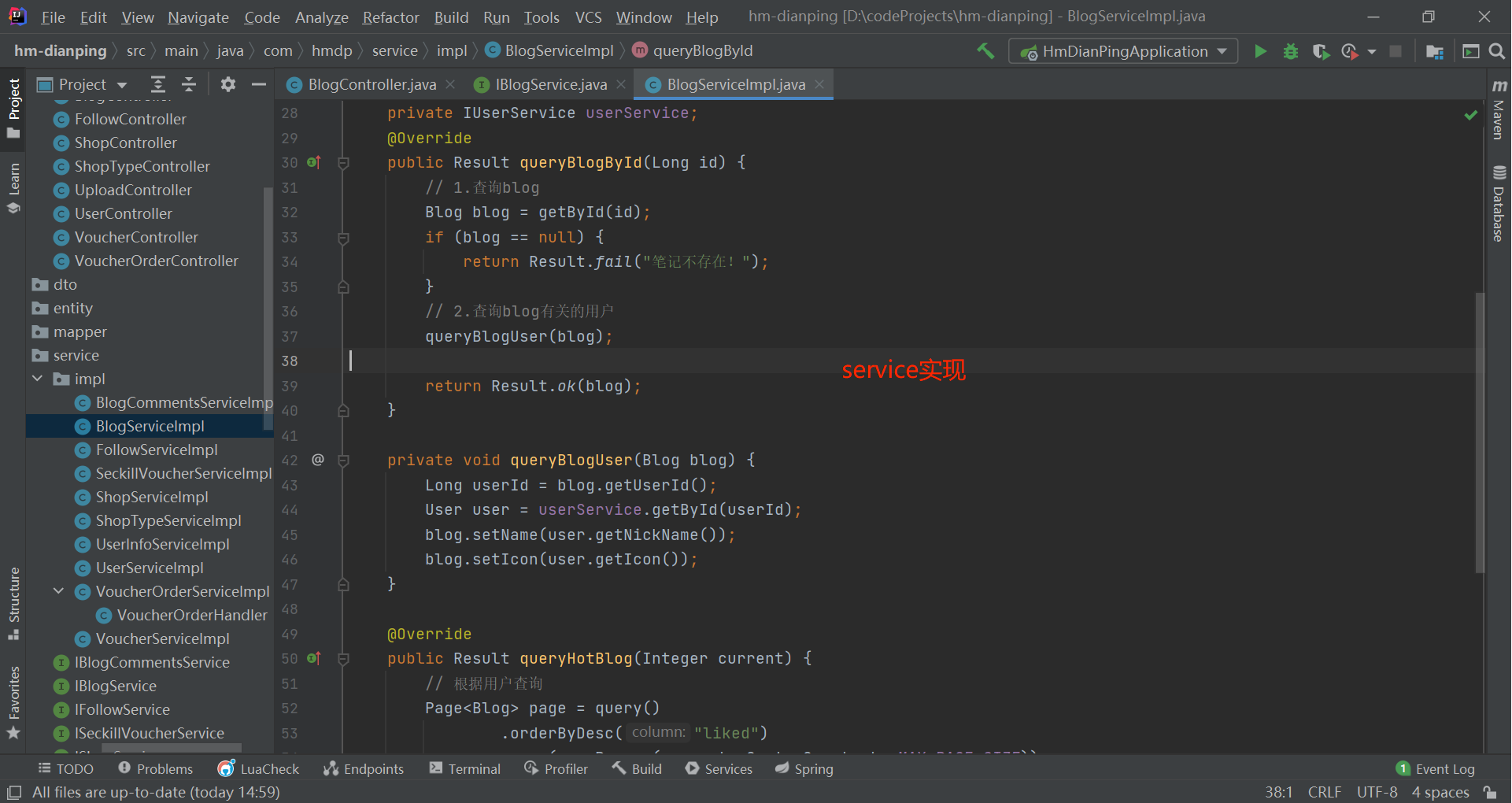Screen dimensions: 1512x803
Task: Open the Event Log
Action: [1436, 768]
